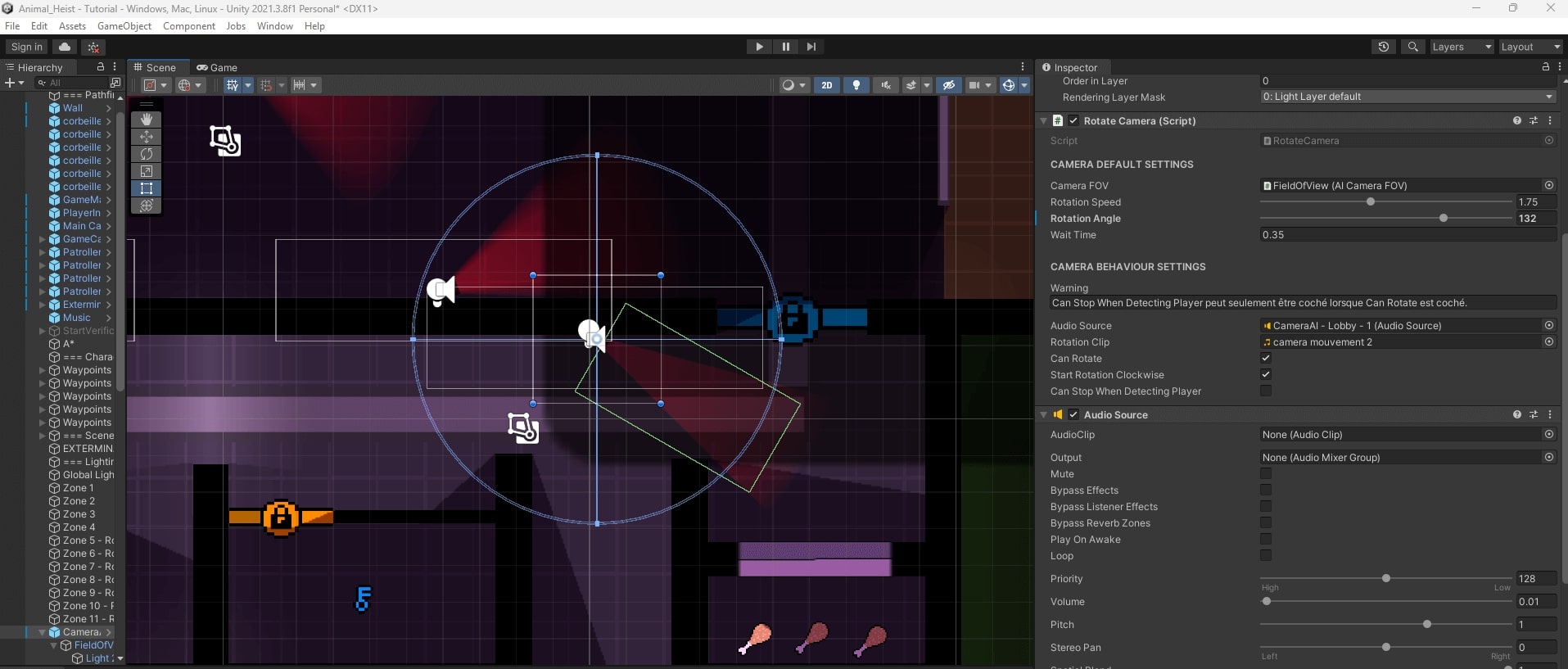This screenshot has height=669, width=1568.
Task: Open the Rendering Layer Mask dropdown
Action: click(1407, 97)
